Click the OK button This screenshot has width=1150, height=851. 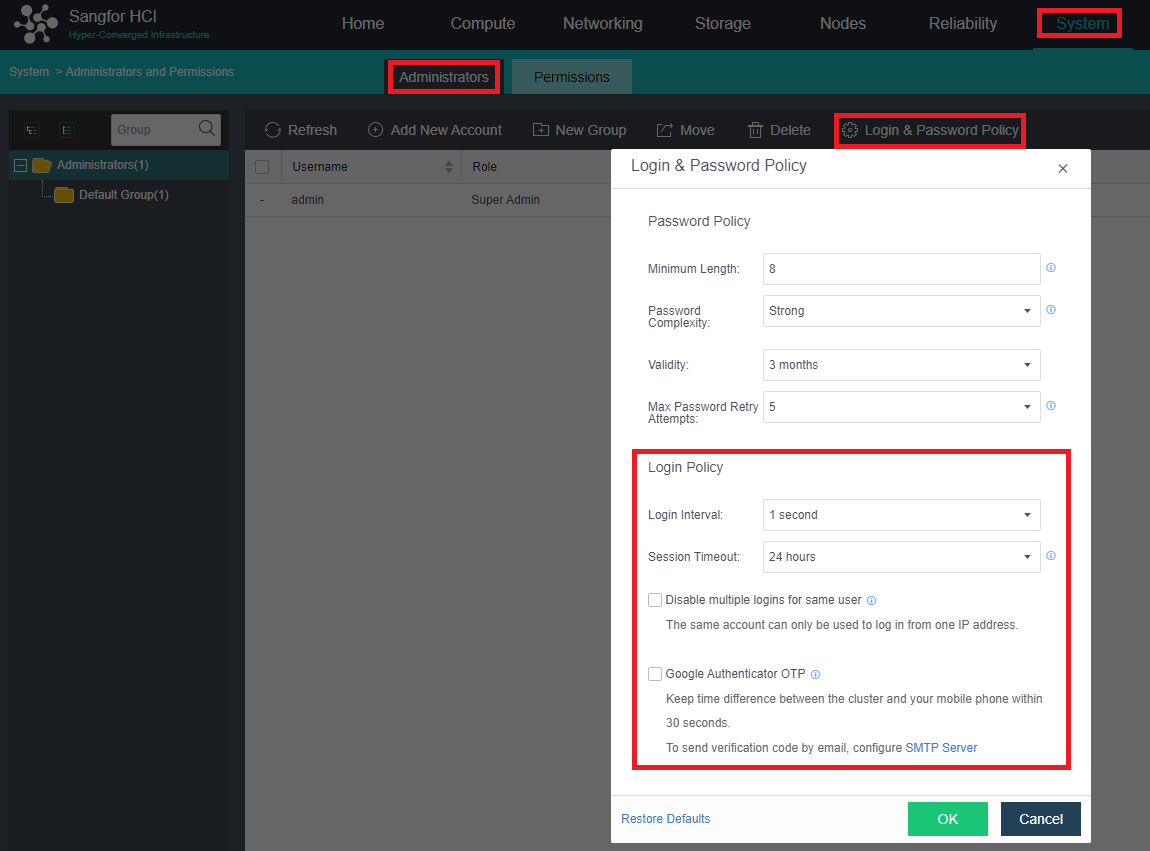[x=948, y=819]
